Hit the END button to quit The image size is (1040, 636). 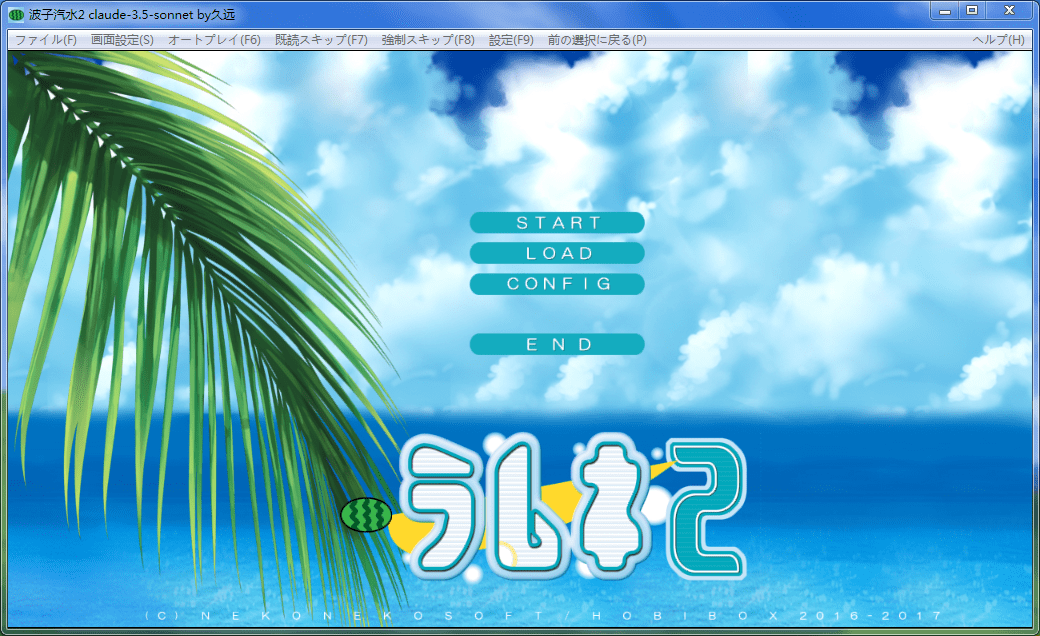coord(557,344)
